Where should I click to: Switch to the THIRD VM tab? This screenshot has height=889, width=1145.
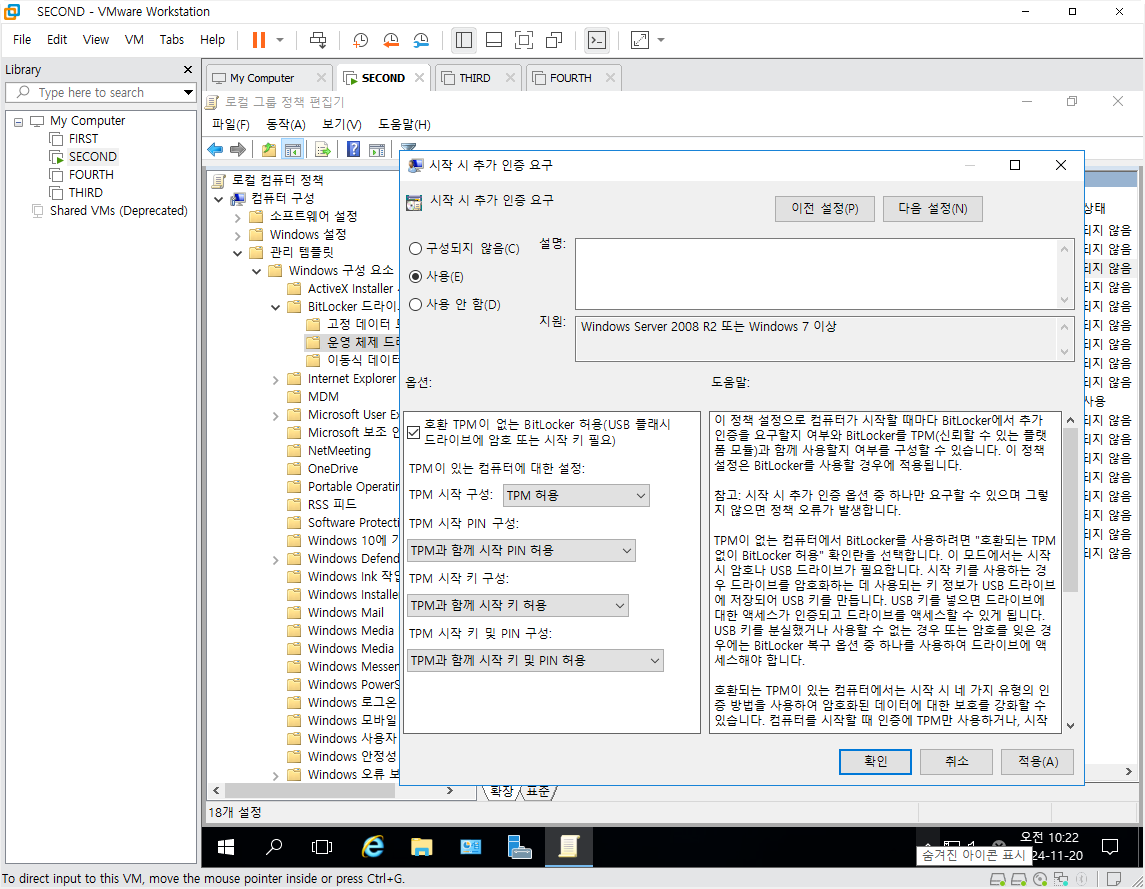tap(475, 78)
